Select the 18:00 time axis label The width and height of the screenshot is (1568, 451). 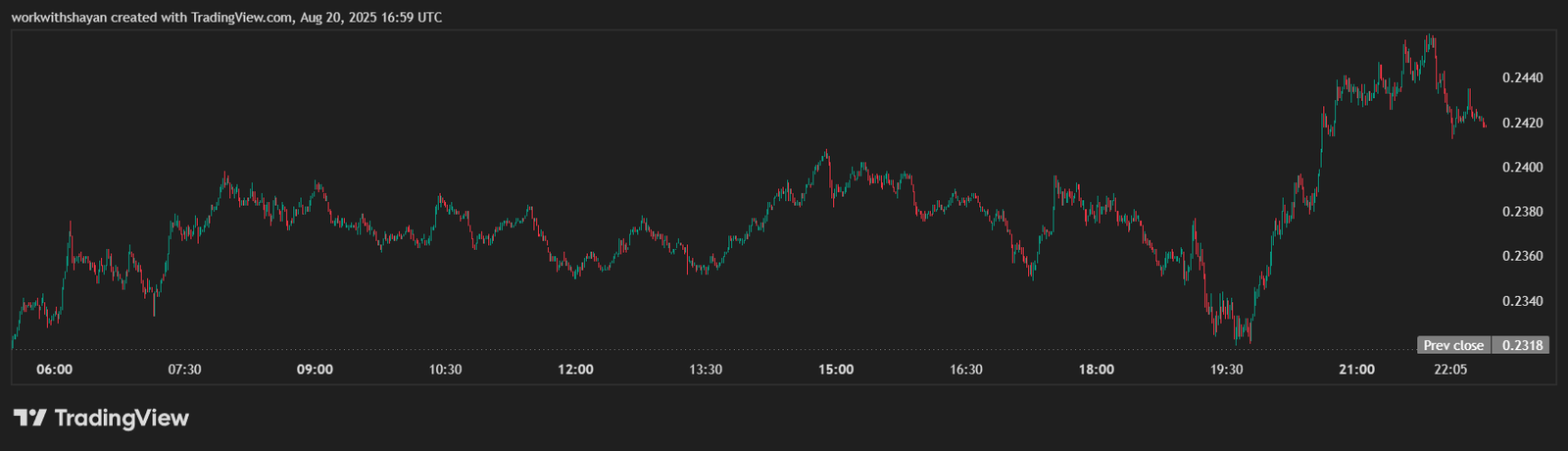coord(1096,370)
